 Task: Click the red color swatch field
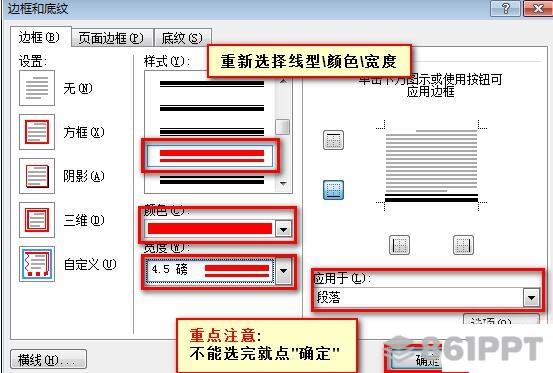pyautogui.click(x=210, y=230)
